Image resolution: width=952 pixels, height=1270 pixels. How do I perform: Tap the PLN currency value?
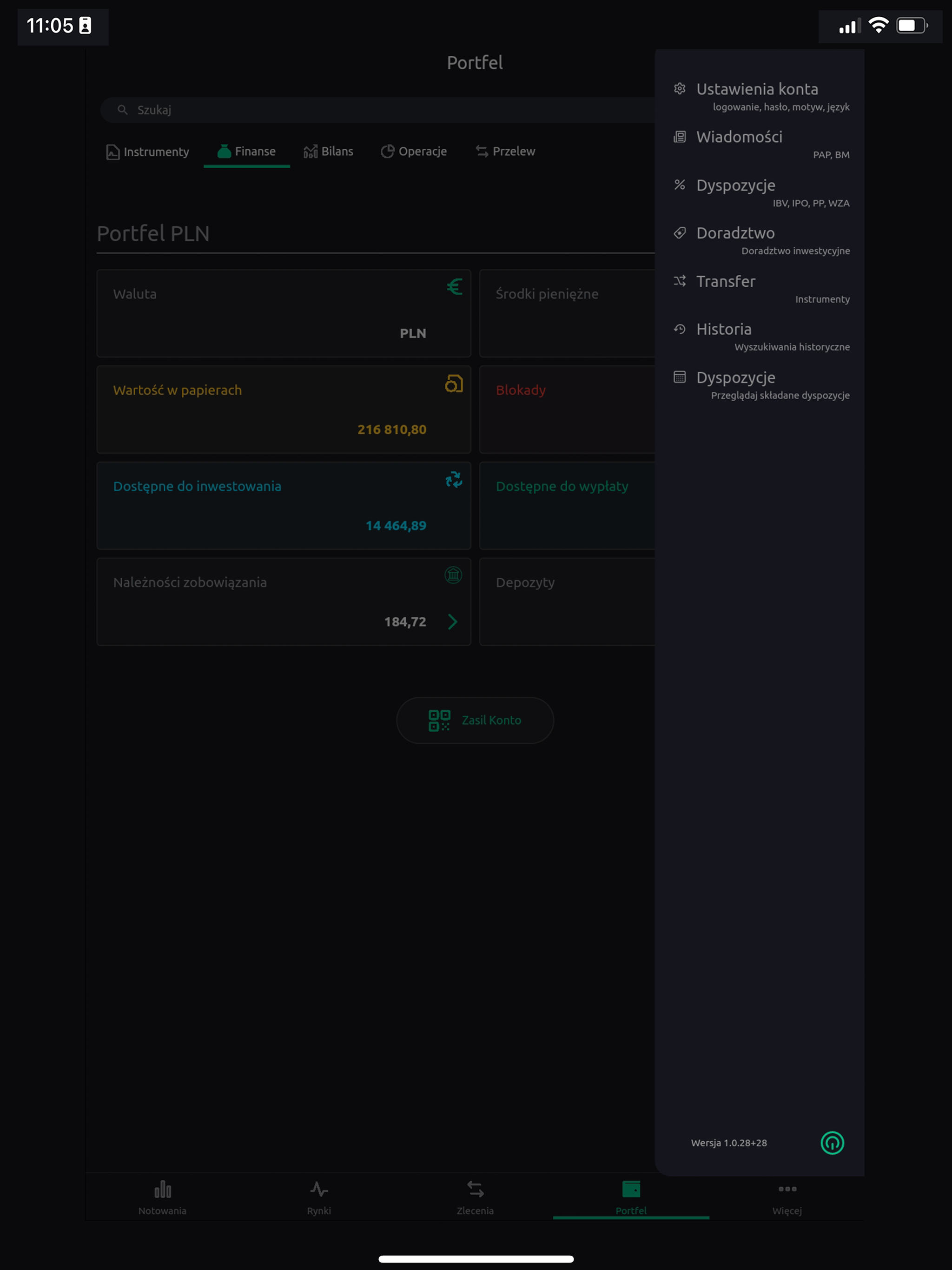click(x=413, y=333)
